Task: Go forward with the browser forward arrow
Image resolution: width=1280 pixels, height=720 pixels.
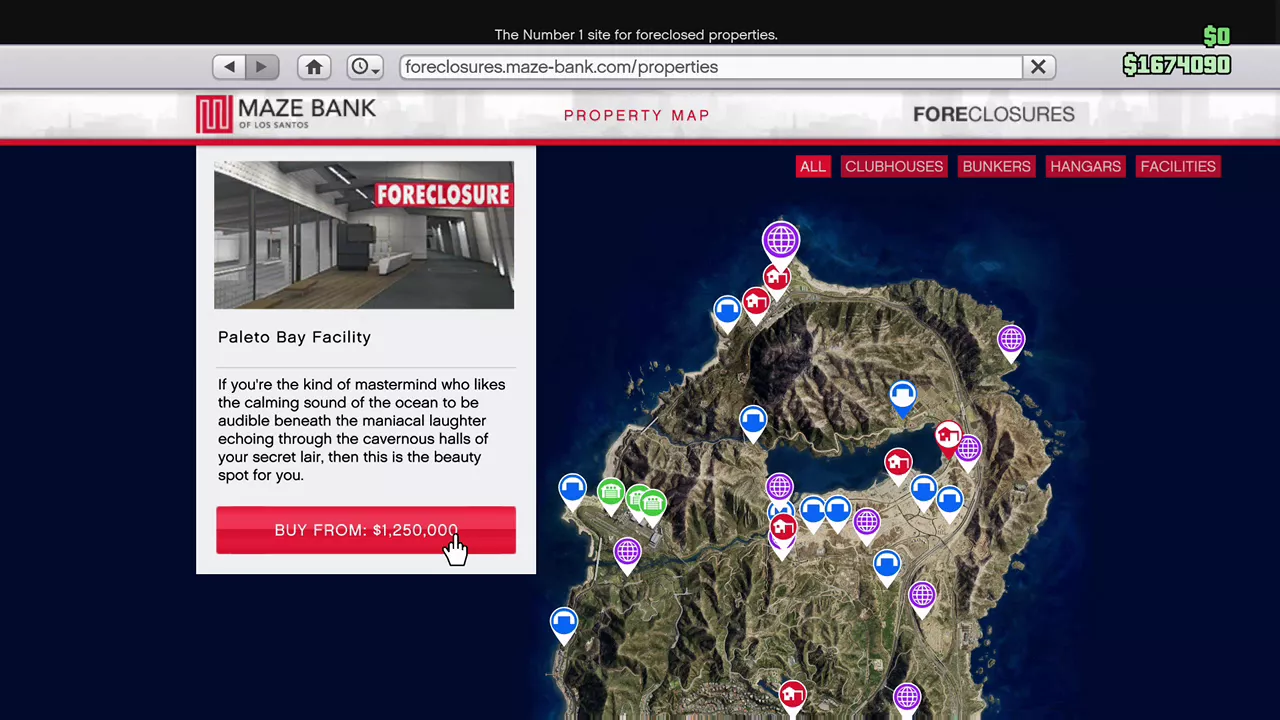Action: tap(262, 67)
